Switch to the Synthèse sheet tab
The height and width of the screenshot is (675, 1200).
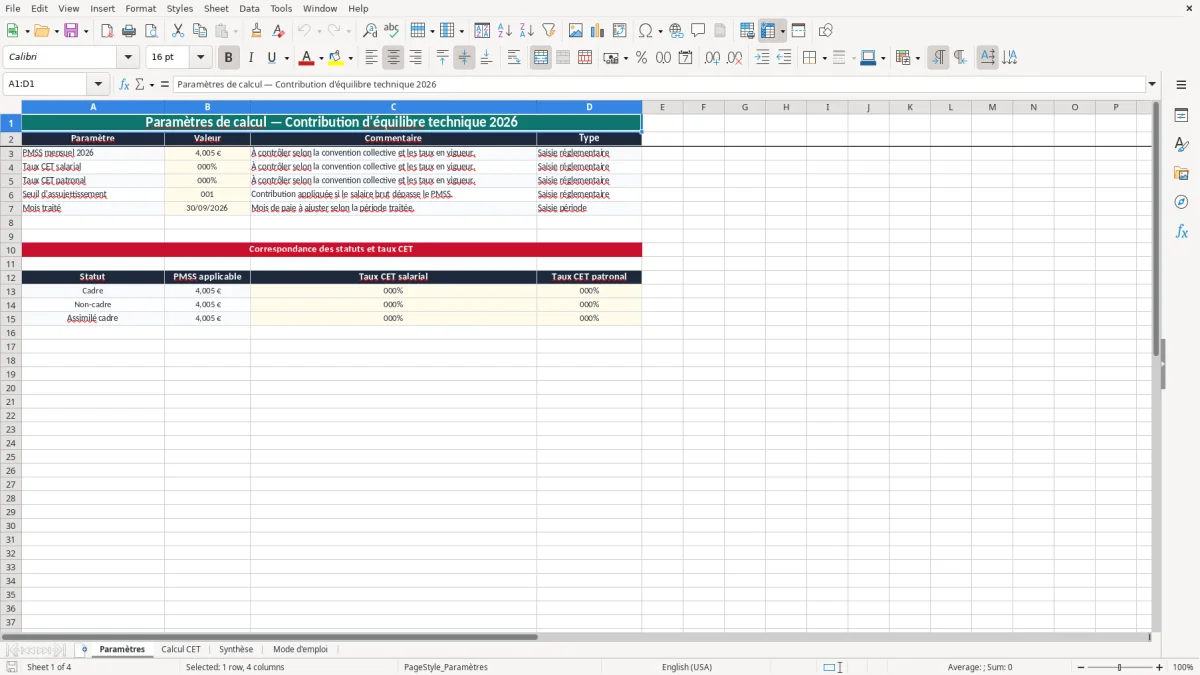point(236,649)
